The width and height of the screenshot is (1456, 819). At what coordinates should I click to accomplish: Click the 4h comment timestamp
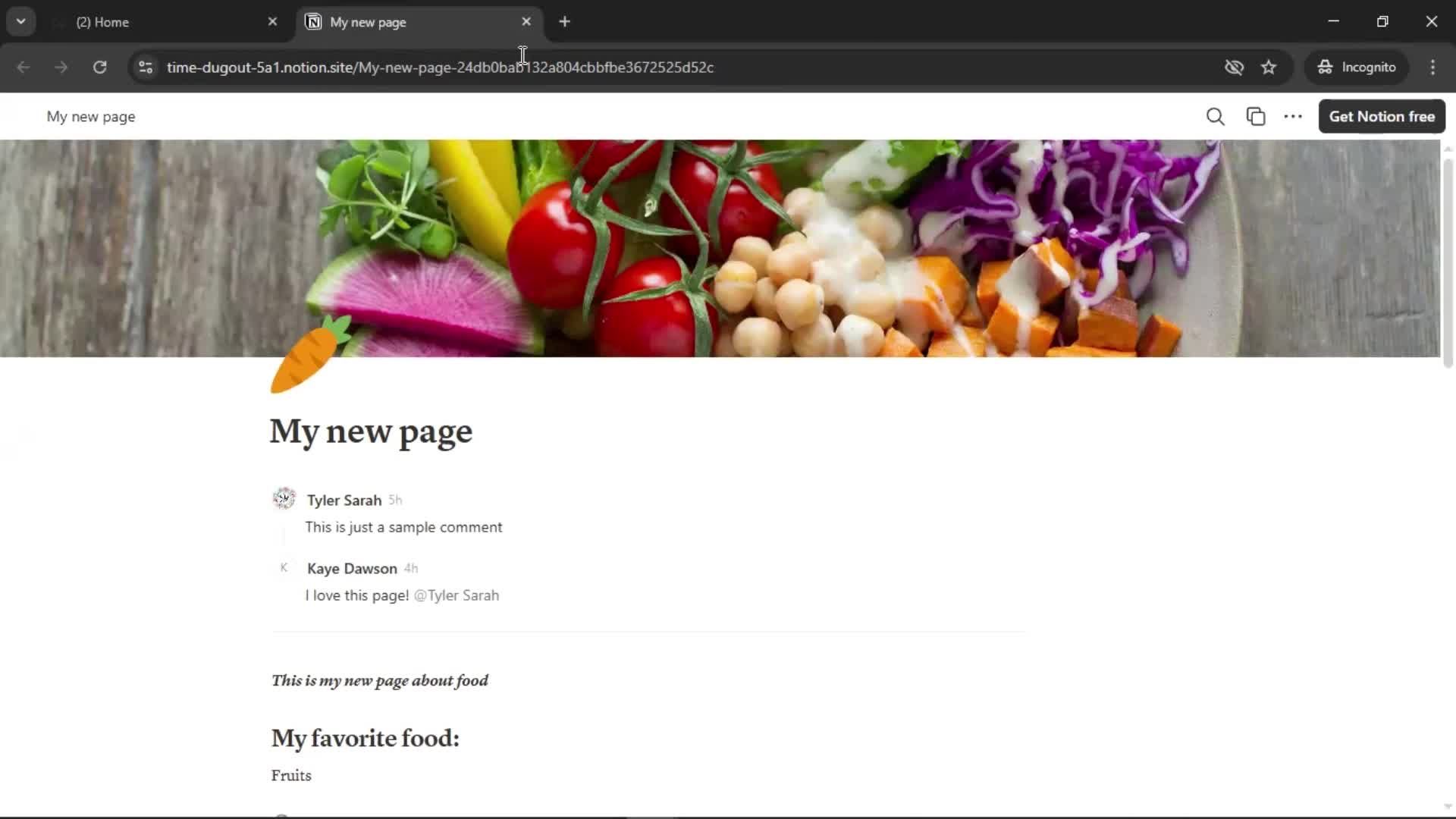411,569
